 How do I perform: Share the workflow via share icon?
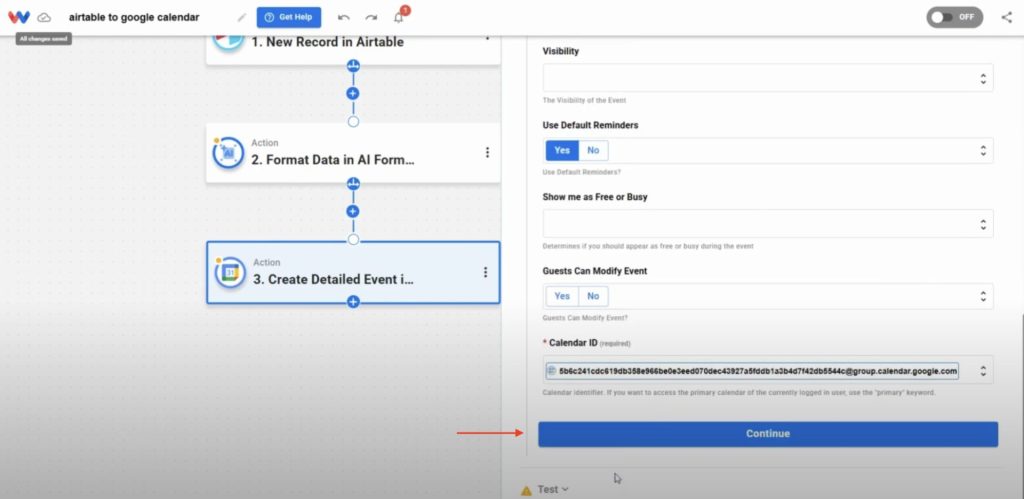(x=1006, y=18)
